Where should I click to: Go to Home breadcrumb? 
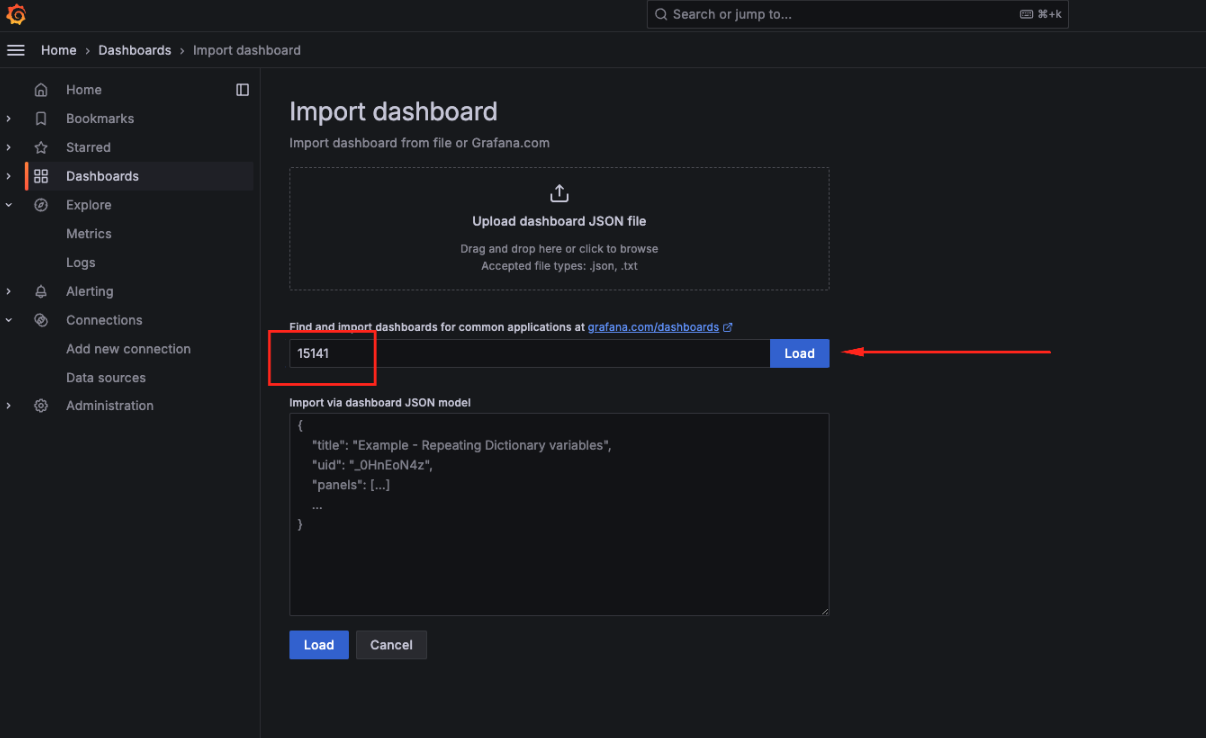coord(58,50)
